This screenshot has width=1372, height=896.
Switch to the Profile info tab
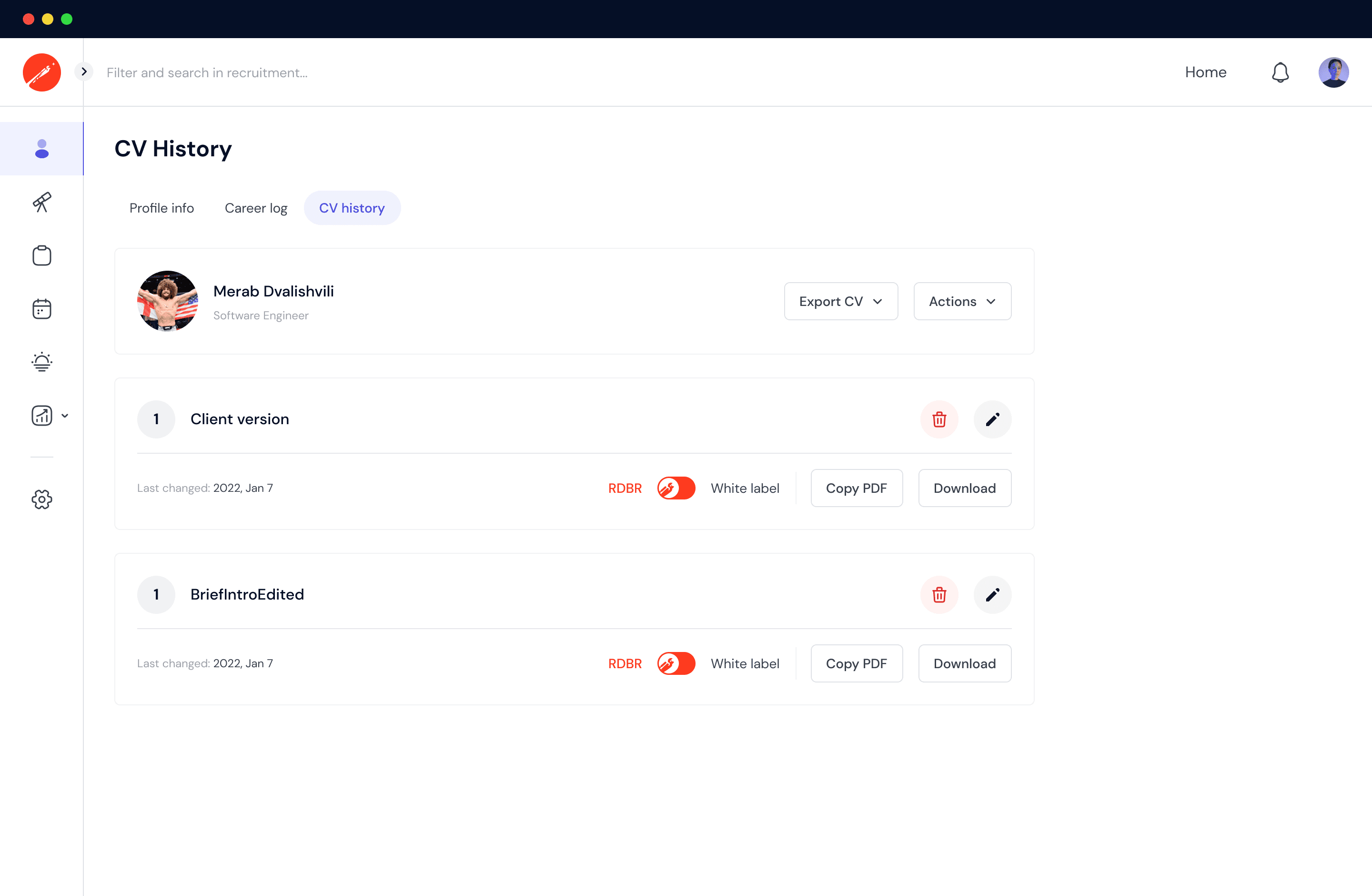tap(161, 208)
